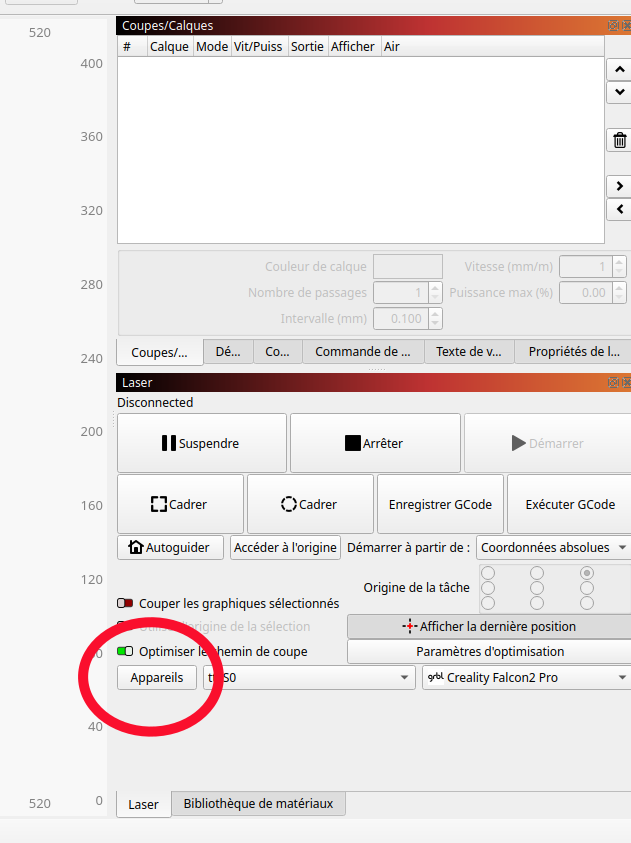631x843 pixels.
Task: Disable Optimiser le chemin de coupe
Action: (x=125, y=651)
